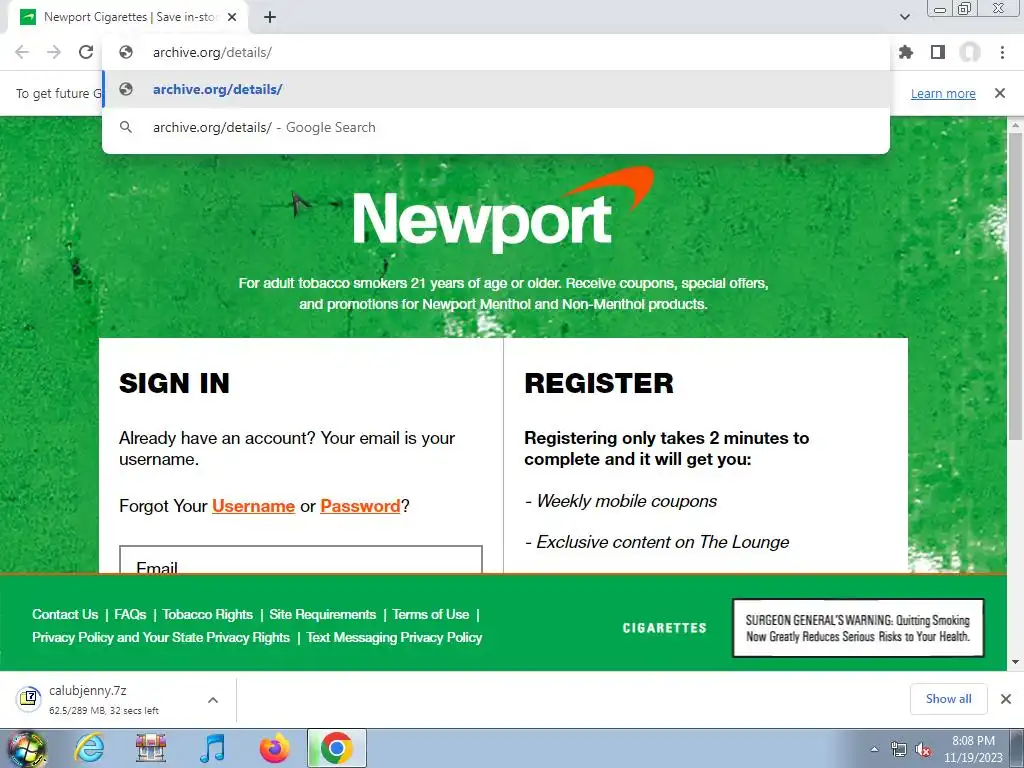
Task: Click the Surgeon General's Warning box
Action: [x=858, y=628]
